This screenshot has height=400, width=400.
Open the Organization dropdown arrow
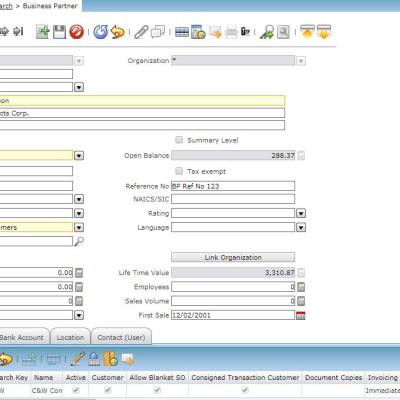coord(301,61)
